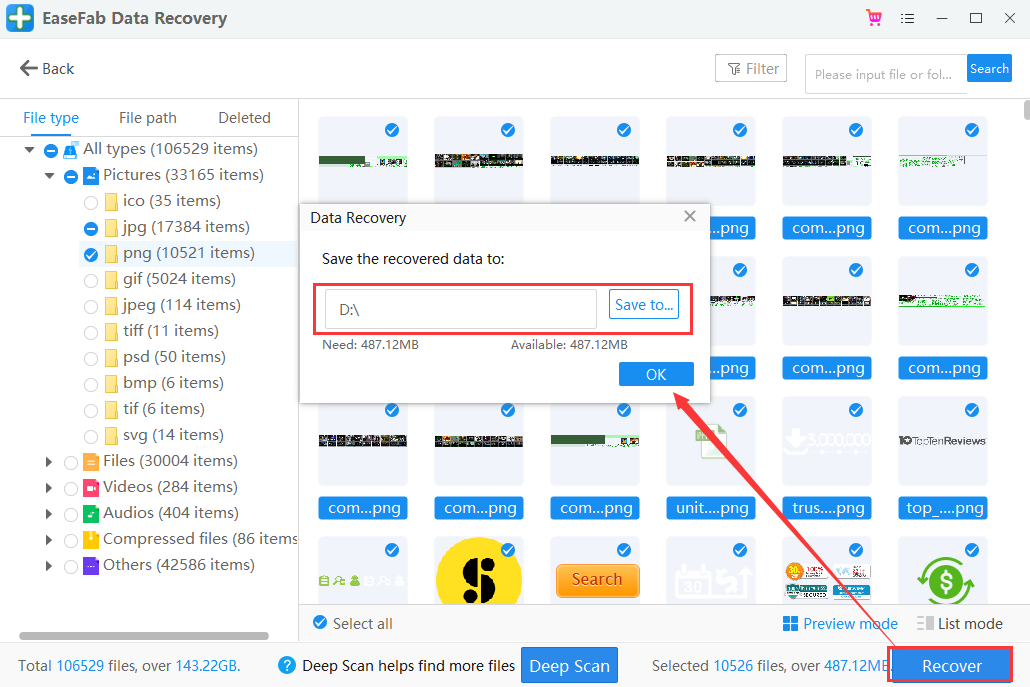1030x687 pixels.
Task: Click the EaseFab plus logo icon
Action: [20, 18]
